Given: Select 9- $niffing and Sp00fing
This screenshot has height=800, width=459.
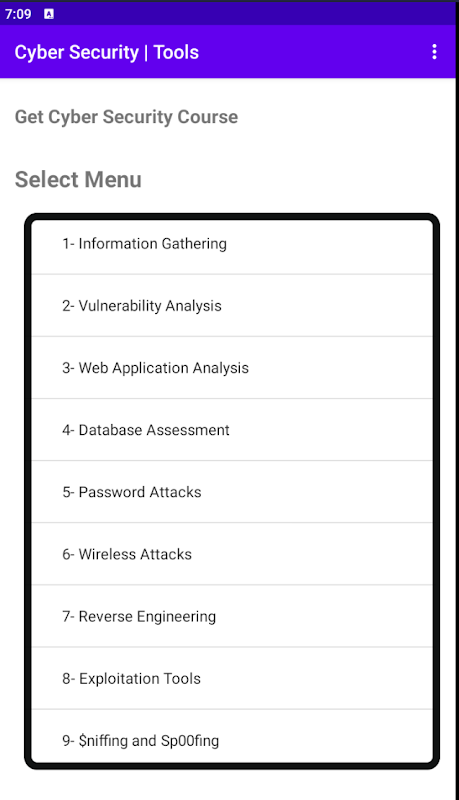Looking at the screenshot, I should (x=232, y=738).
